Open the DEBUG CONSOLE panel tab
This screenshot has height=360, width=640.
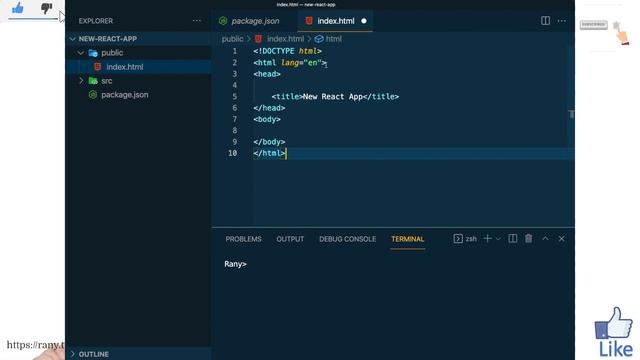tap(347, 239)
